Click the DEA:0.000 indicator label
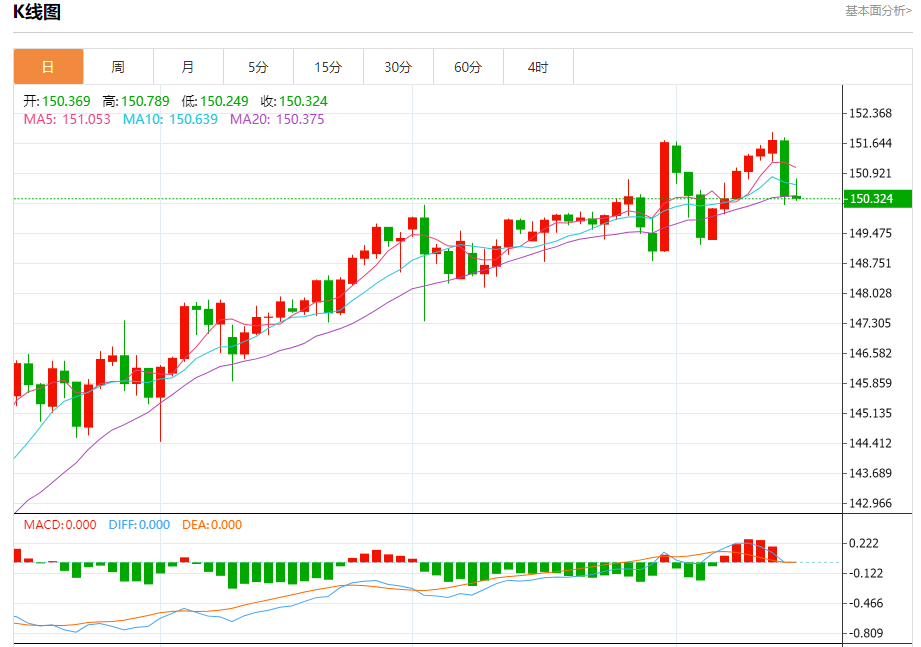 [x=212, y=525]
